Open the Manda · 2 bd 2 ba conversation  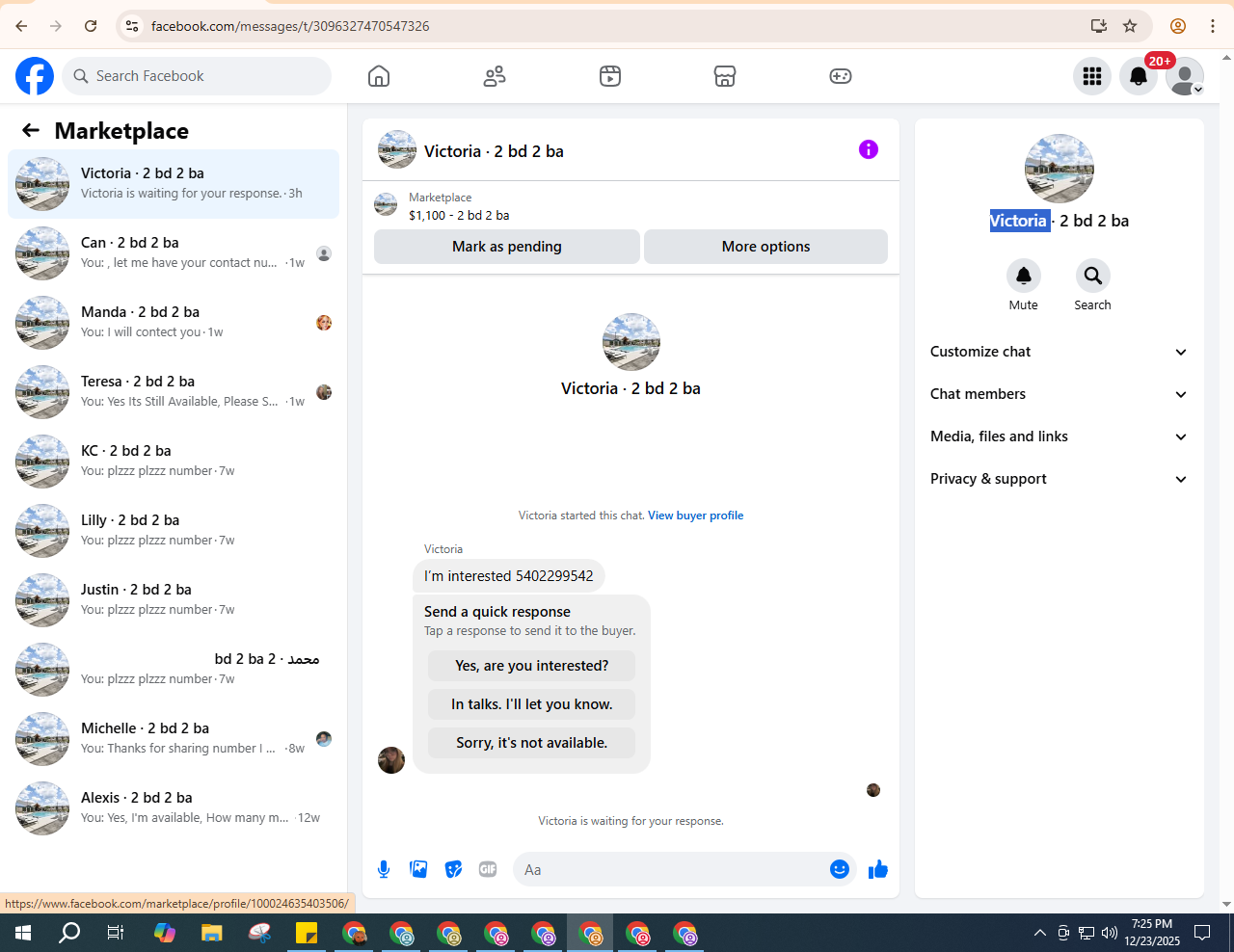174,323
